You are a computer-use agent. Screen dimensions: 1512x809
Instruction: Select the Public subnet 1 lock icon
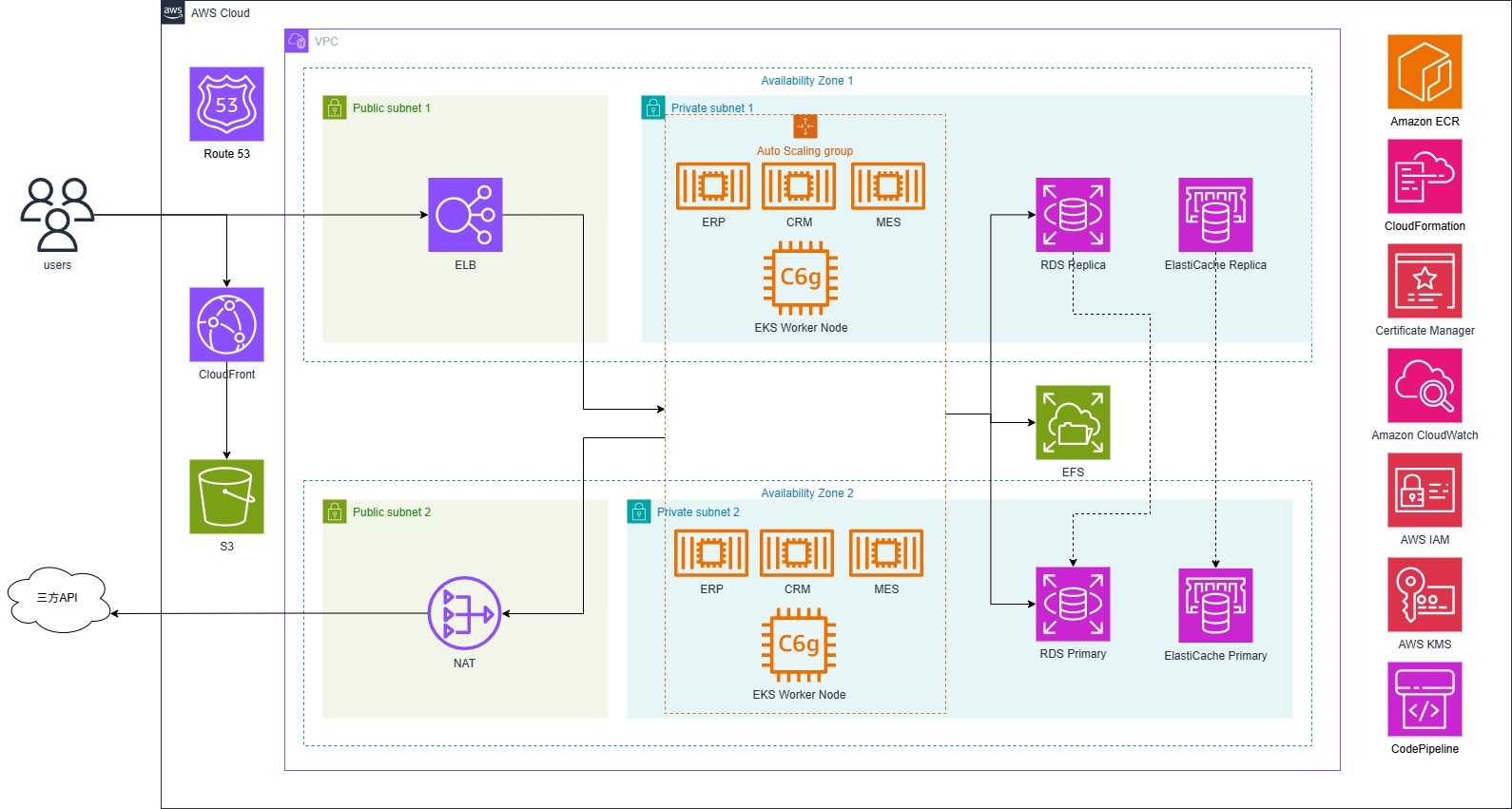click(x=335, y=107)
